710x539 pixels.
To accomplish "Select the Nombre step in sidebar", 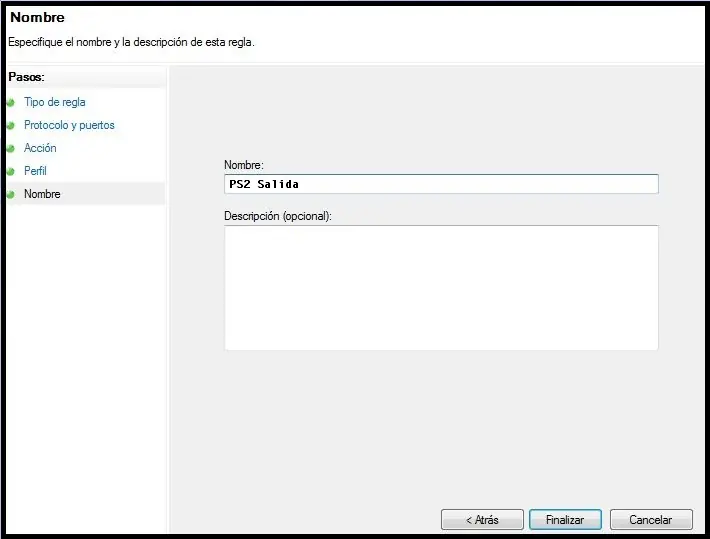I will point(42,194).
